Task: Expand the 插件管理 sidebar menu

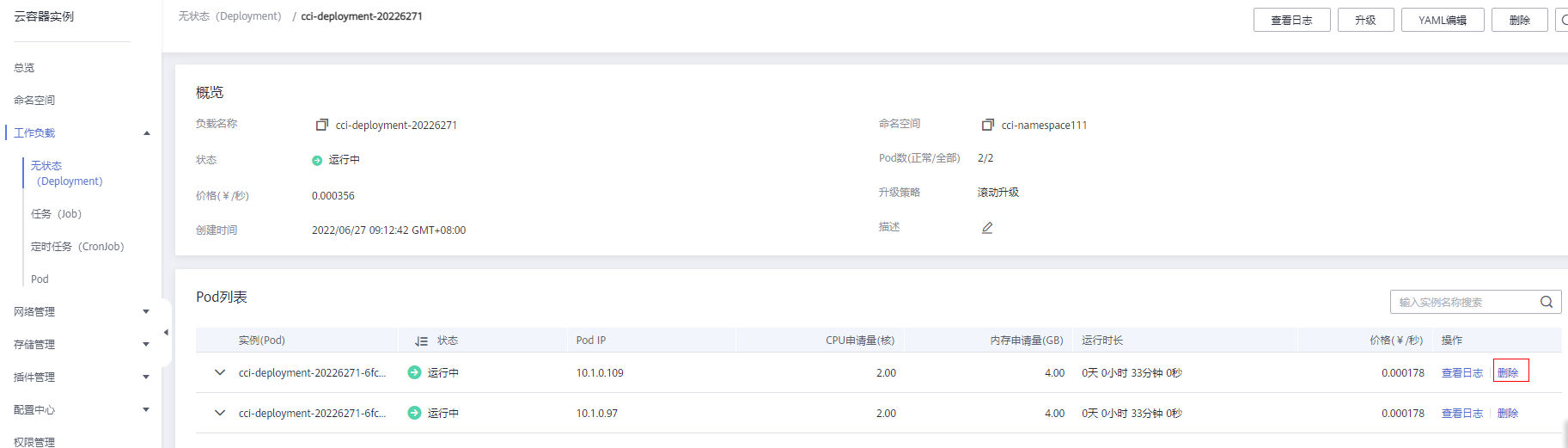Action: click(146, 377)
